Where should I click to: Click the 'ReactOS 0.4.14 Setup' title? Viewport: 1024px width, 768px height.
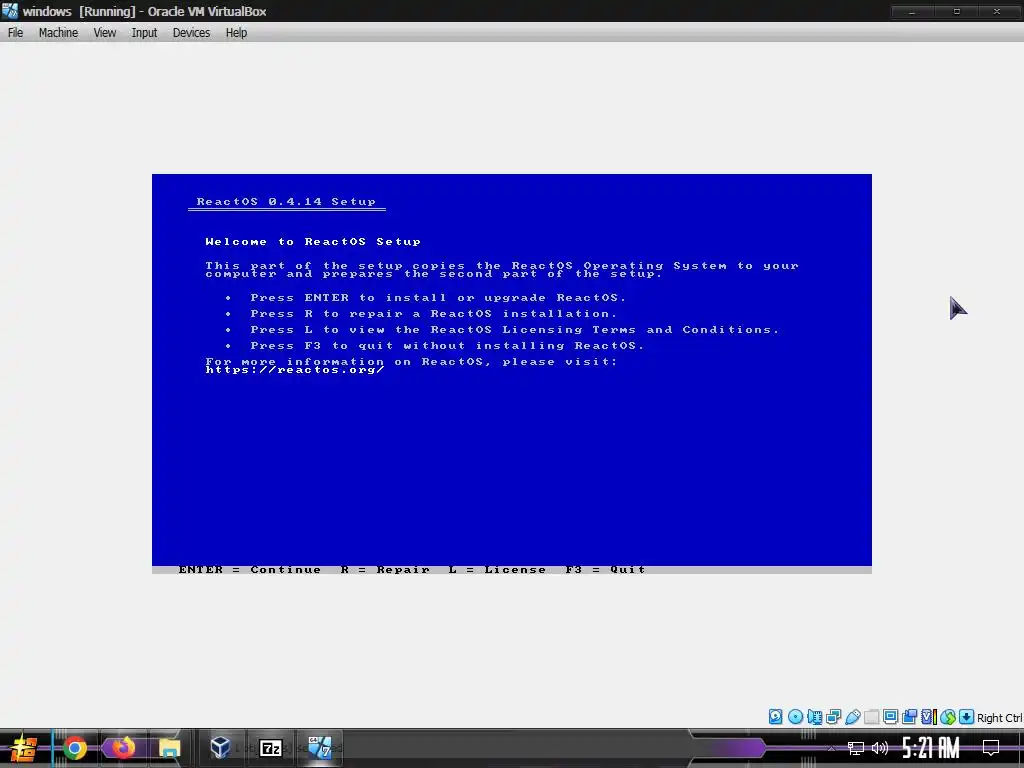point(286,202)
